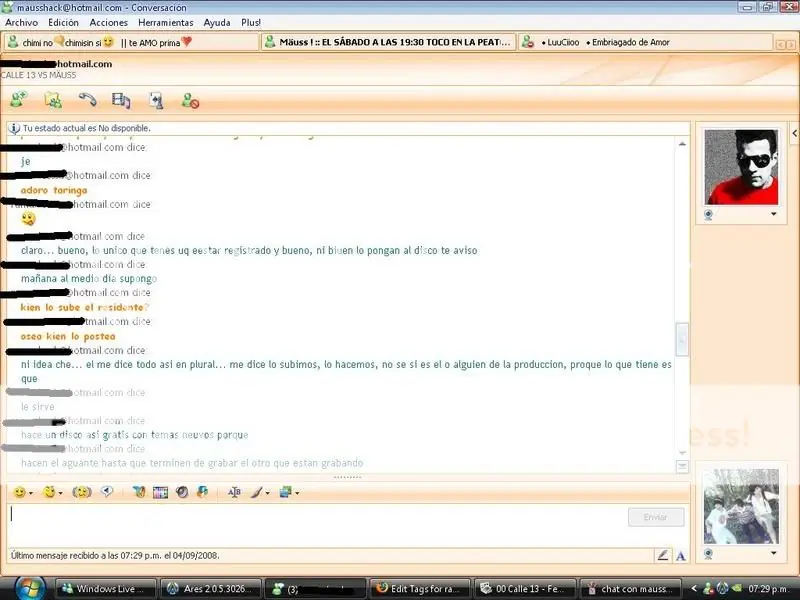This screenshot has width=800, height=600.
Task: Click the chat scrollbar up arrow
Action: tap(682, 144)
